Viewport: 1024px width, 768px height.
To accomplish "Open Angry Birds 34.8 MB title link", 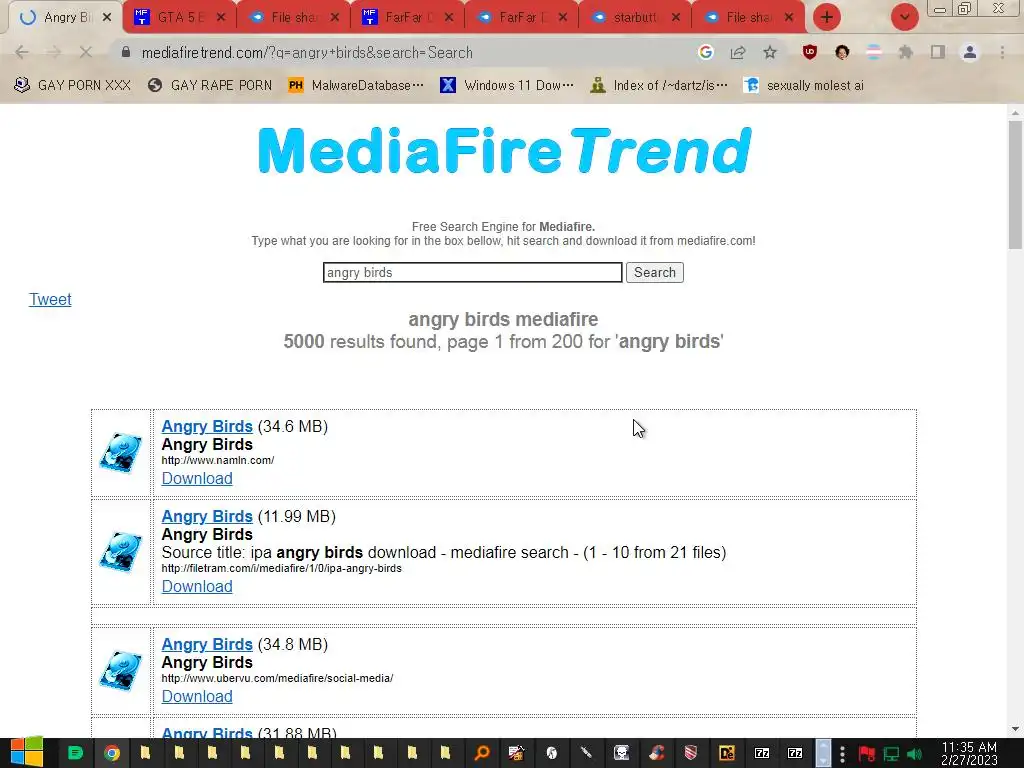I will [207, 644].
